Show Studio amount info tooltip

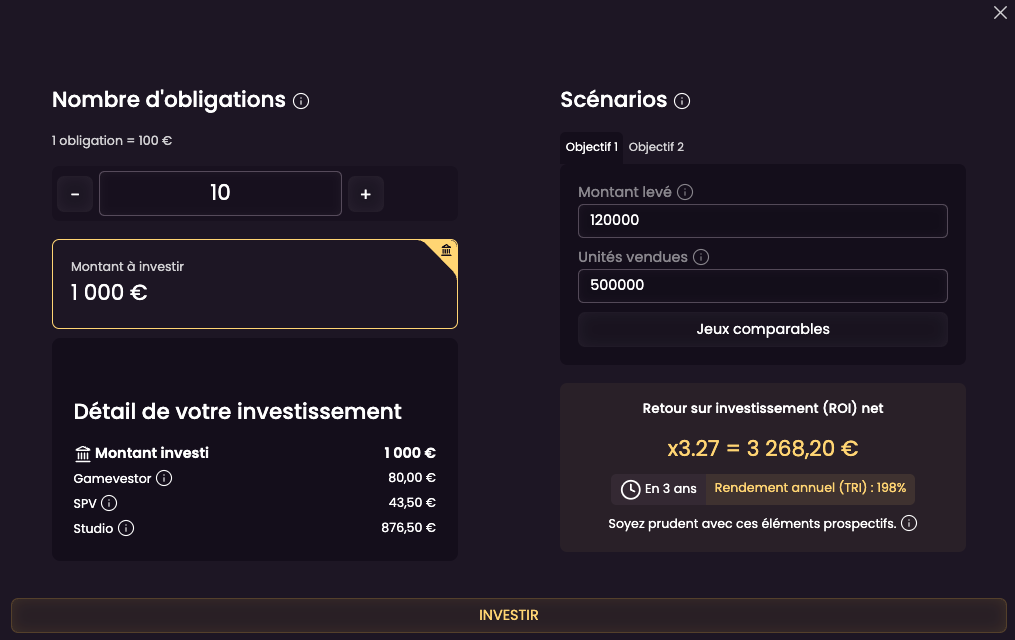tap(126, 528)
